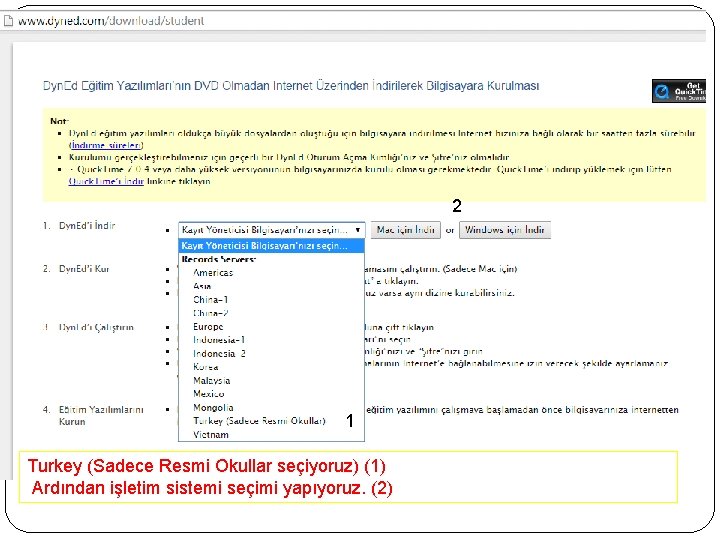Click the page heading DynEd Eğitim Yazılımları'nın
Screen dimensions: 720x540
click(x=291, y=86)
